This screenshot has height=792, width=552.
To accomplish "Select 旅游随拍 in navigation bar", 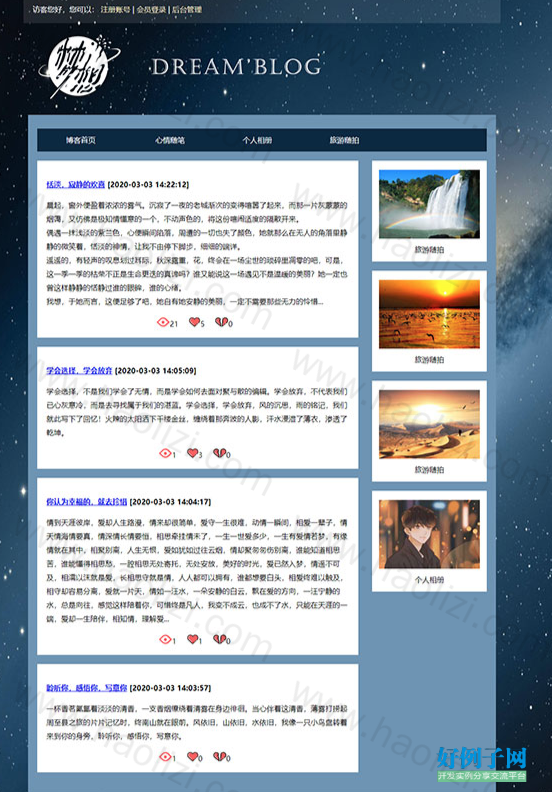I will [x=344, y=140].
